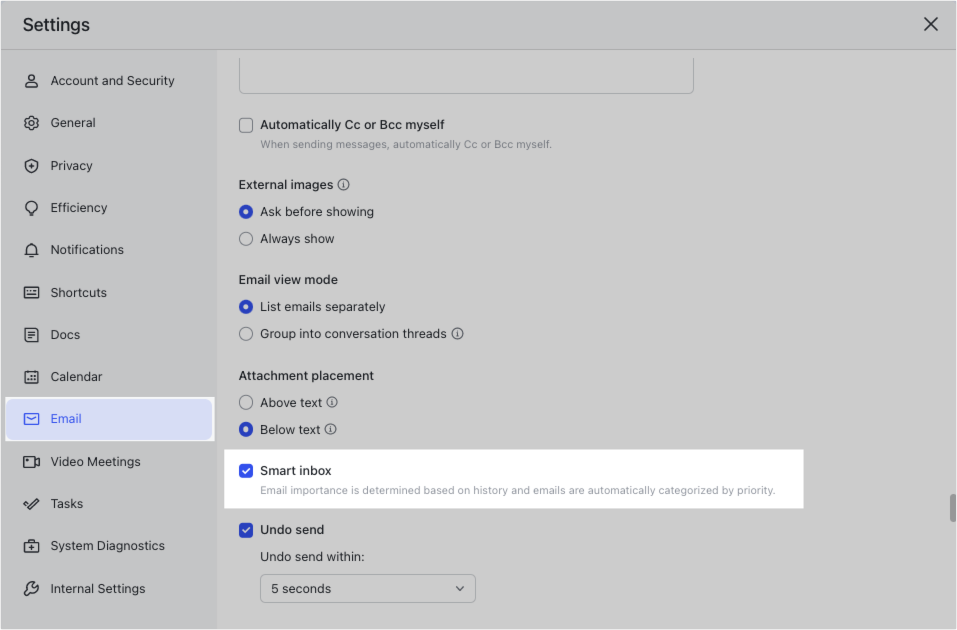Select the Shortcuts keyboard icon
Viewport: 957px width, 630px height.
tap(33, 292)
